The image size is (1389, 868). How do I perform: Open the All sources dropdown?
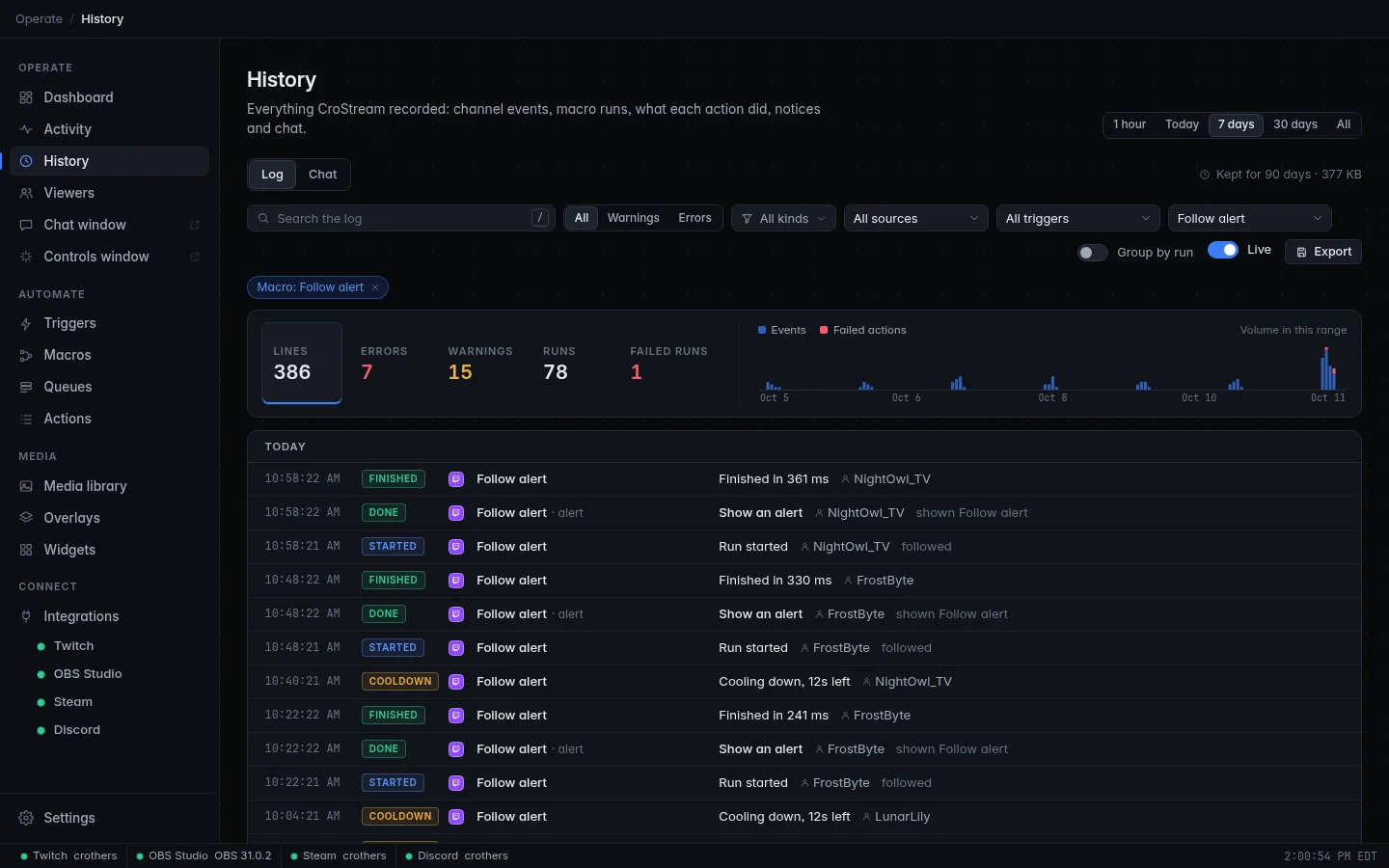[916, 219]
